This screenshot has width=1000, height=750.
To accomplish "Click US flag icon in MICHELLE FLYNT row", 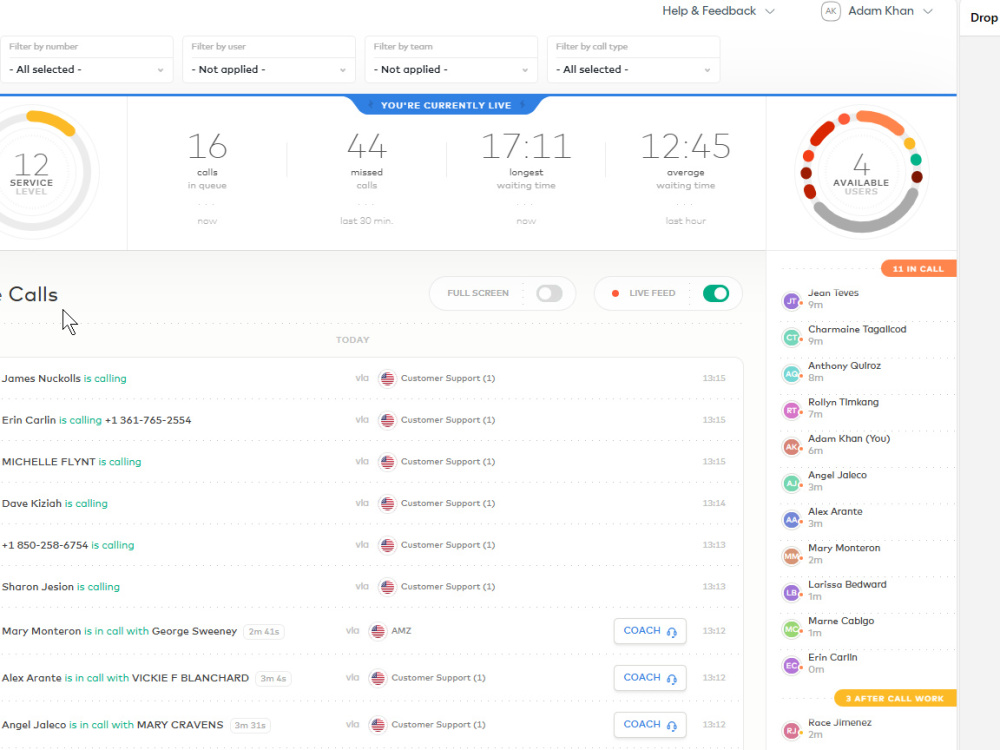I will point(387,462).
